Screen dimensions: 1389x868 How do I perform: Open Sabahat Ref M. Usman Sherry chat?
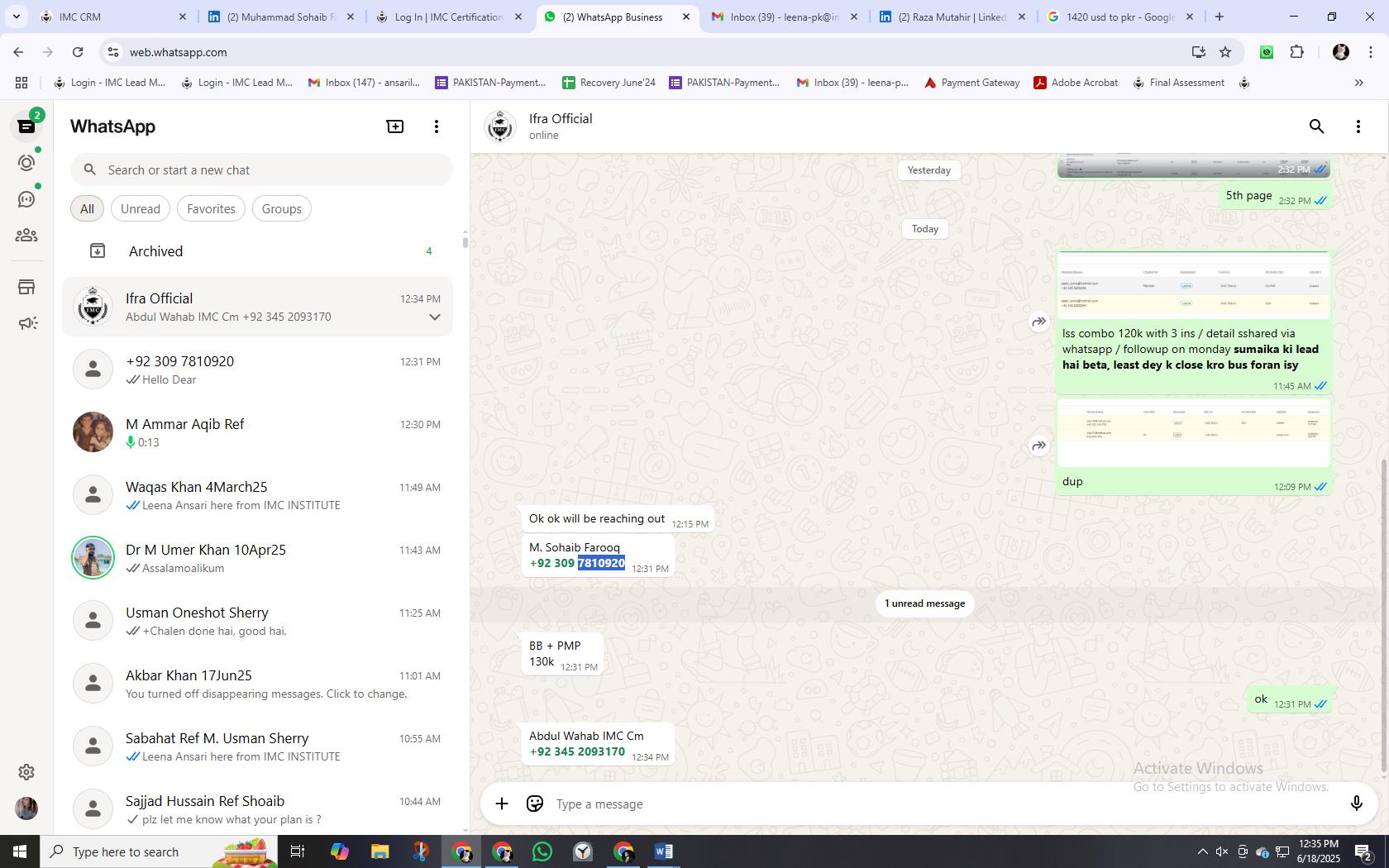click(257, 746)
